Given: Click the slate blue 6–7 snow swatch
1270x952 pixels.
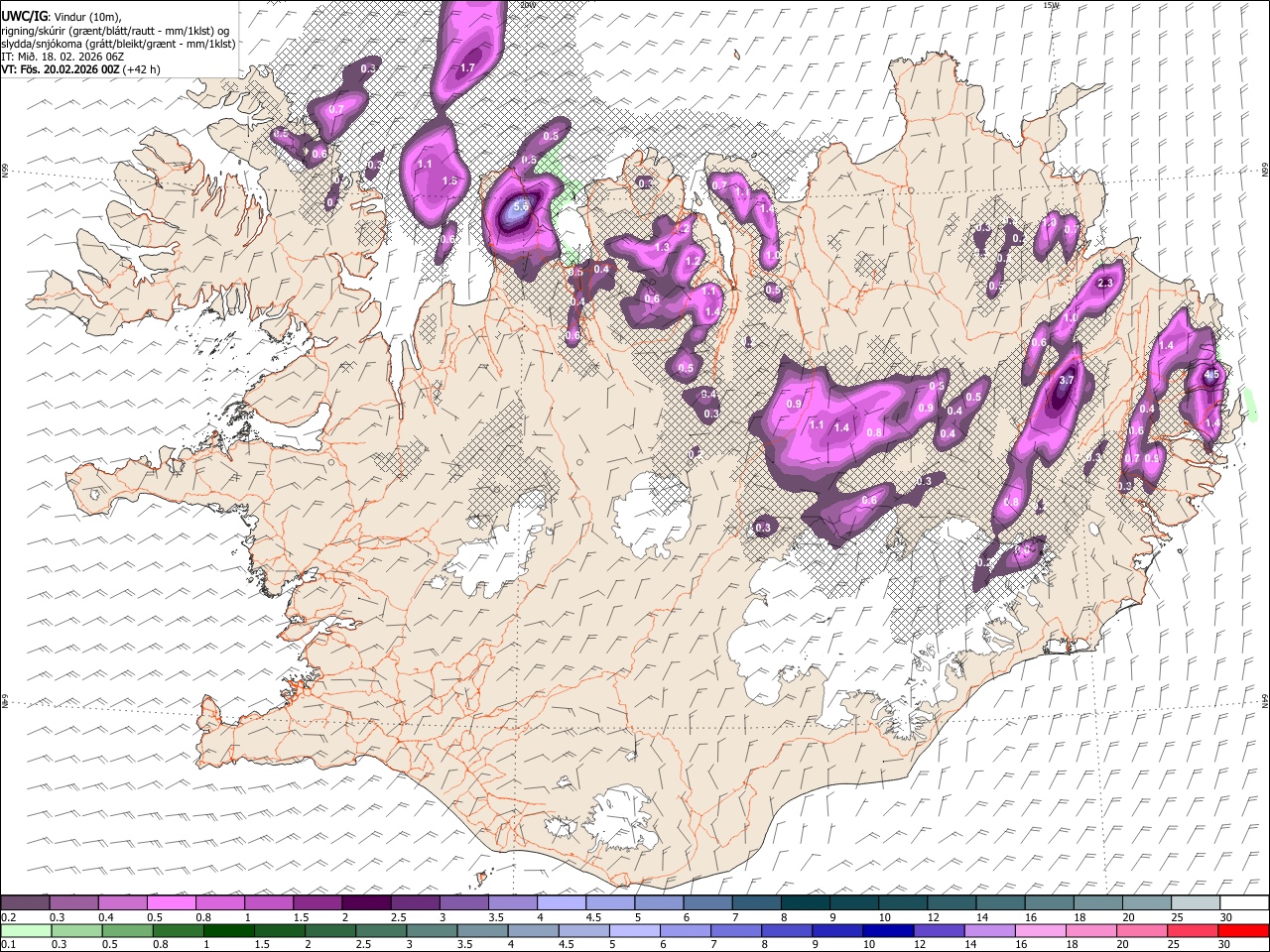Looking at the screenshot, I should click(x=707, y=902).
